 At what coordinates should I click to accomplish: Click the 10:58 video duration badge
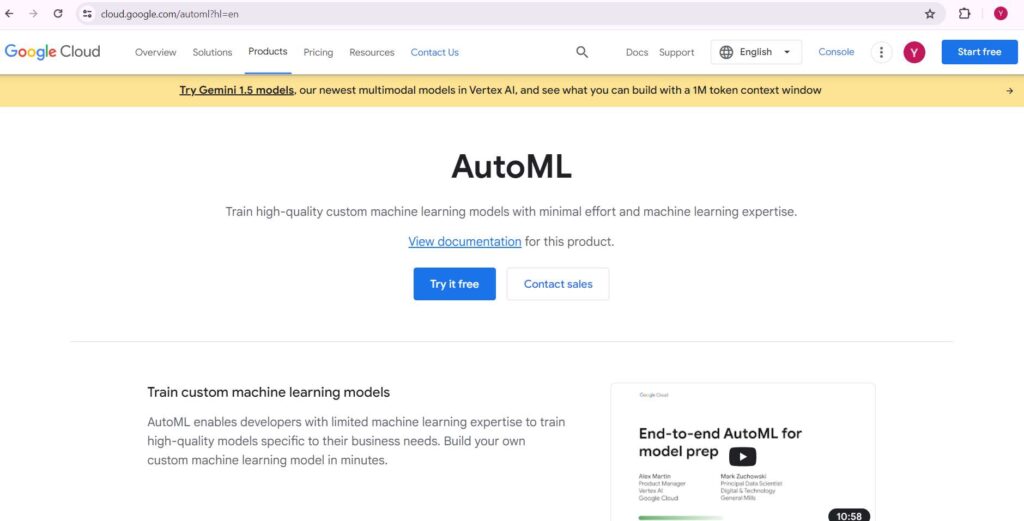click(x=849, y=516)
